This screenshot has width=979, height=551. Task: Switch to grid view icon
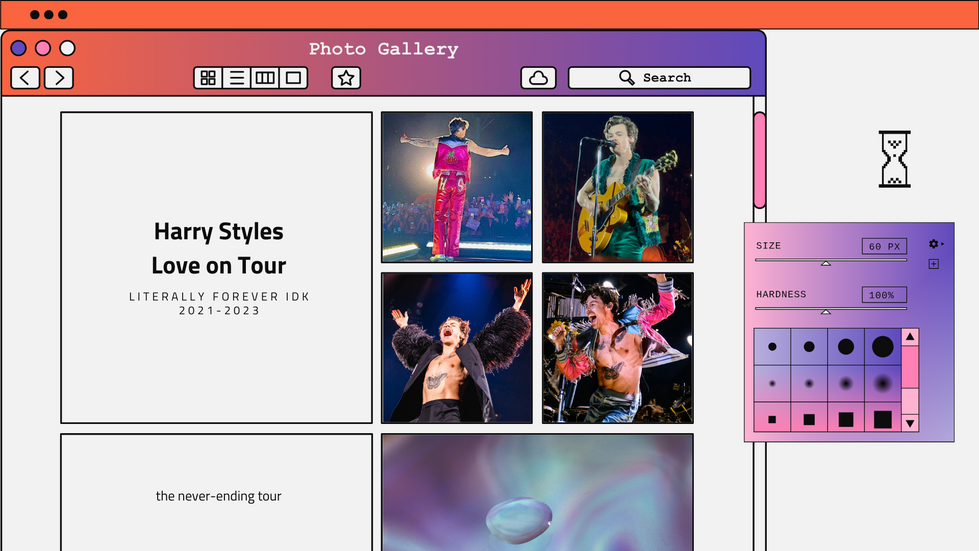pos(208,78)
